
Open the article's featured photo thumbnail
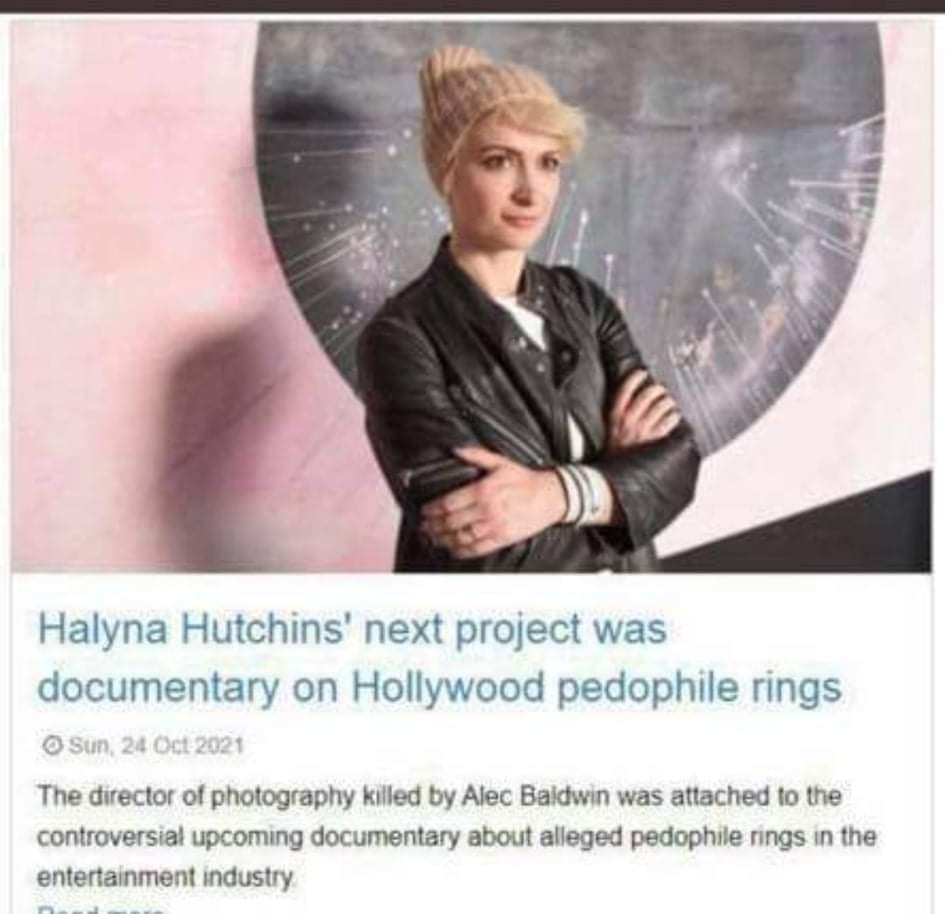[x=471, y=296]
